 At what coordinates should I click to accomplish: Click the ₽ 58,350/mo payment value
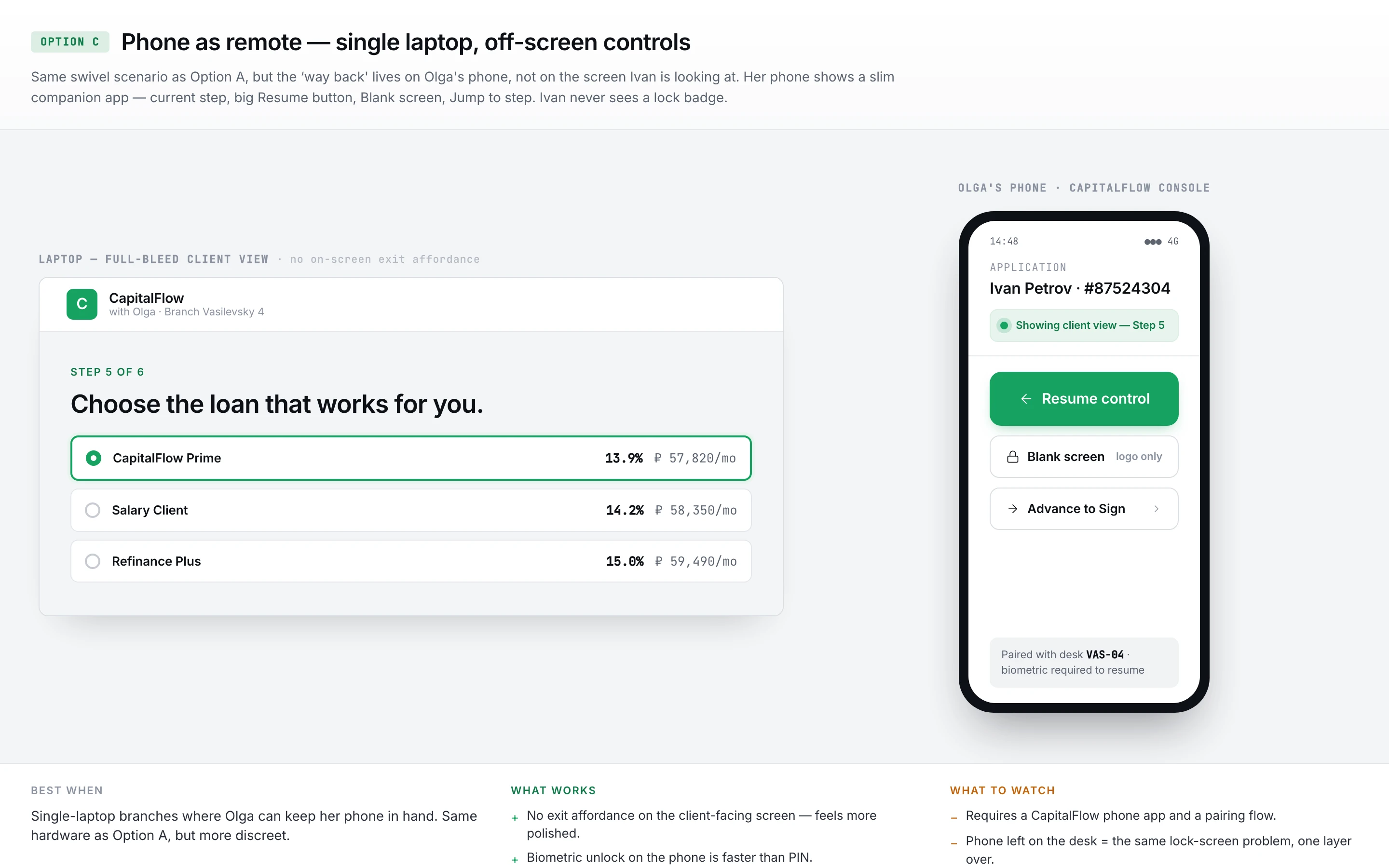point(695,510)
